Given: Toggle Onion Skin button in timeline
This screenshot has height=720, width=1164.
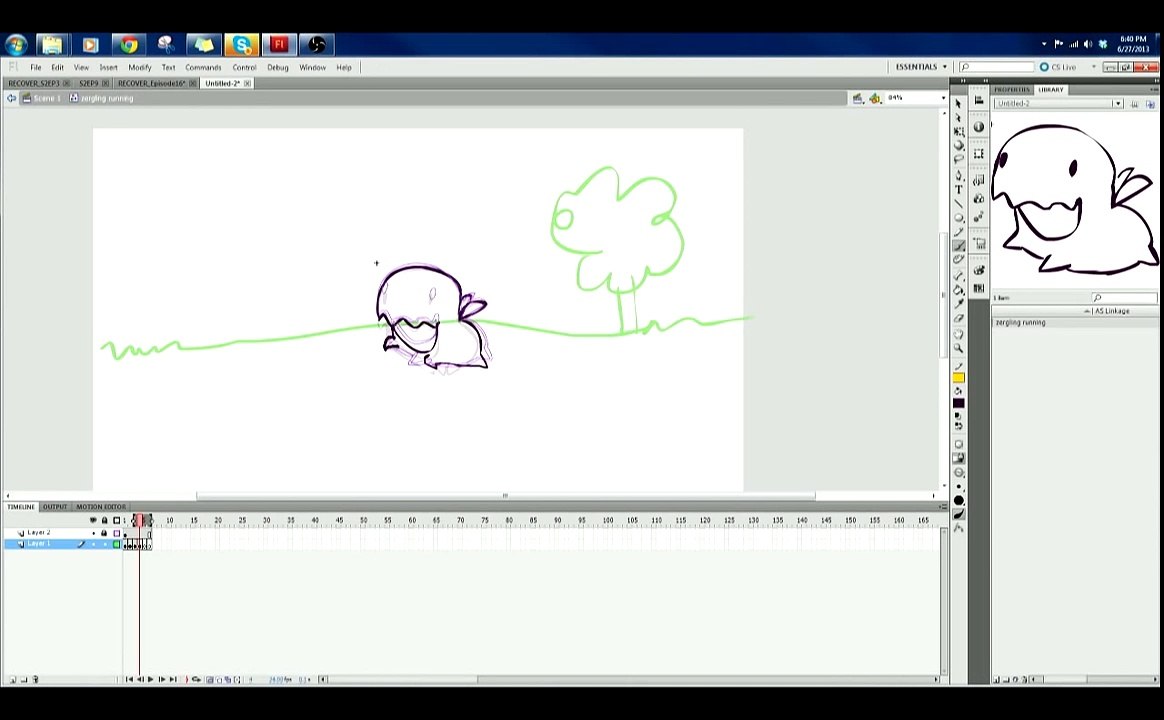Looking at the screenshot, I should [210, 679].
